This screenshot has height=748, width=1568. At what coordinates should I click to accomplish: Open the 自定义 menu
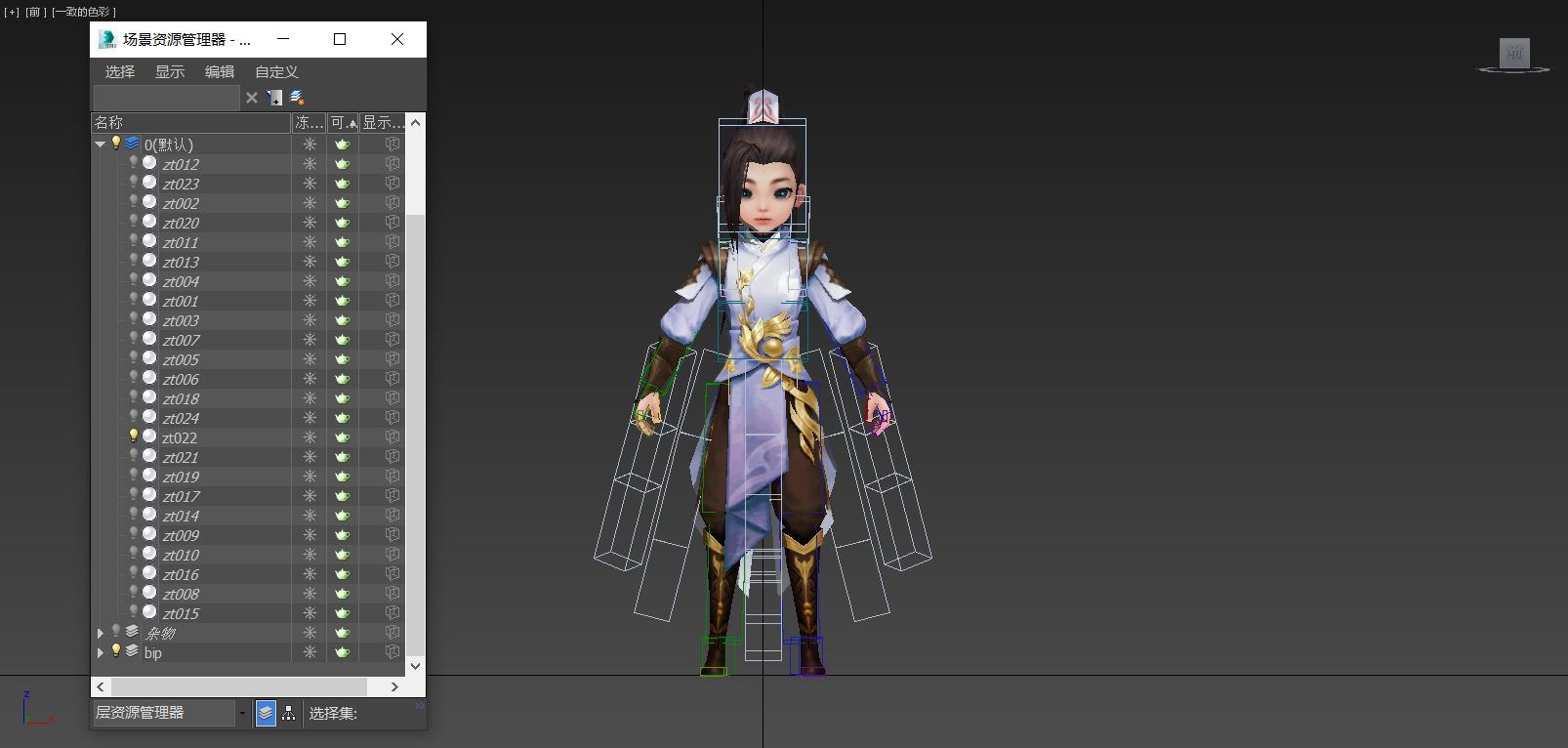[276, 72]
